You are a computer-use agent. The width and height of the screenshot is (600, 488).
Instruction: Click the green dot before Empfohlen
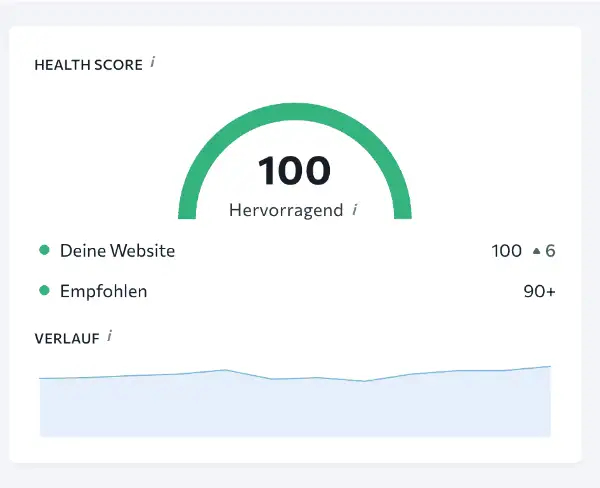click(44, 291)
